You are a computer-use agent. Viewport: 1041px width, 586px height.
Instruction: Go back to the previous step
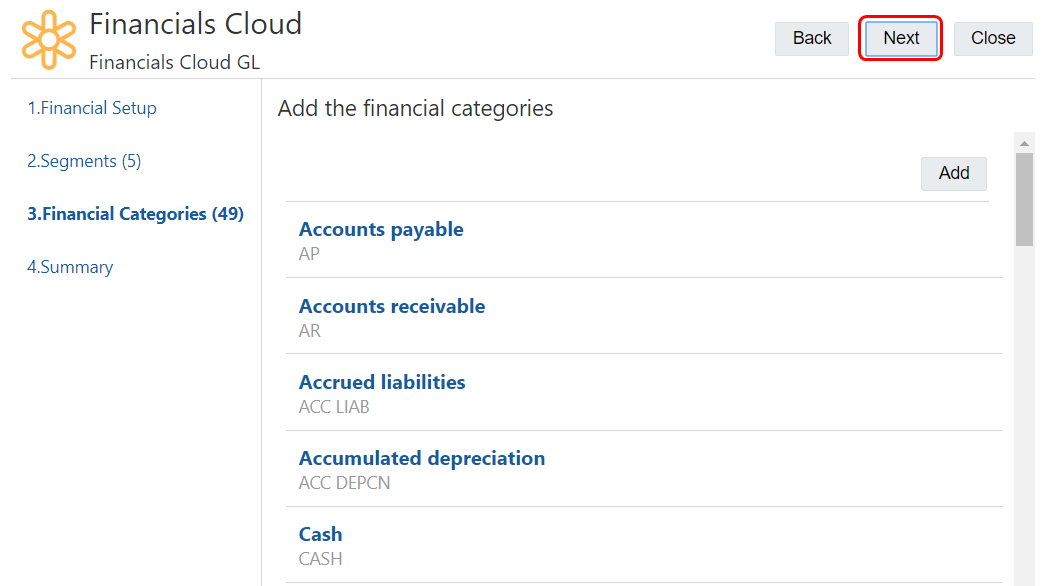tap(811, 38)
